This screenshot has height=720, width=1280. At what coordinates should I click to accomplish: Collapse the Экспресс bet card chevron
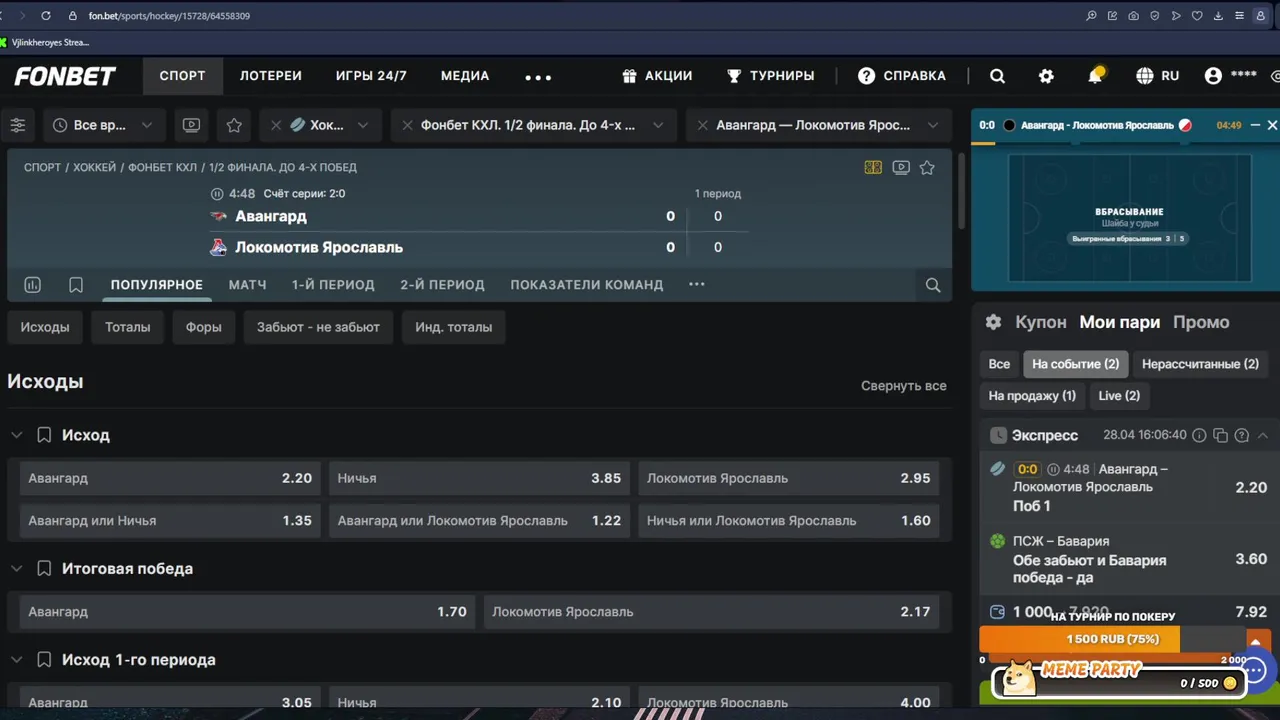coord(1263,435)
